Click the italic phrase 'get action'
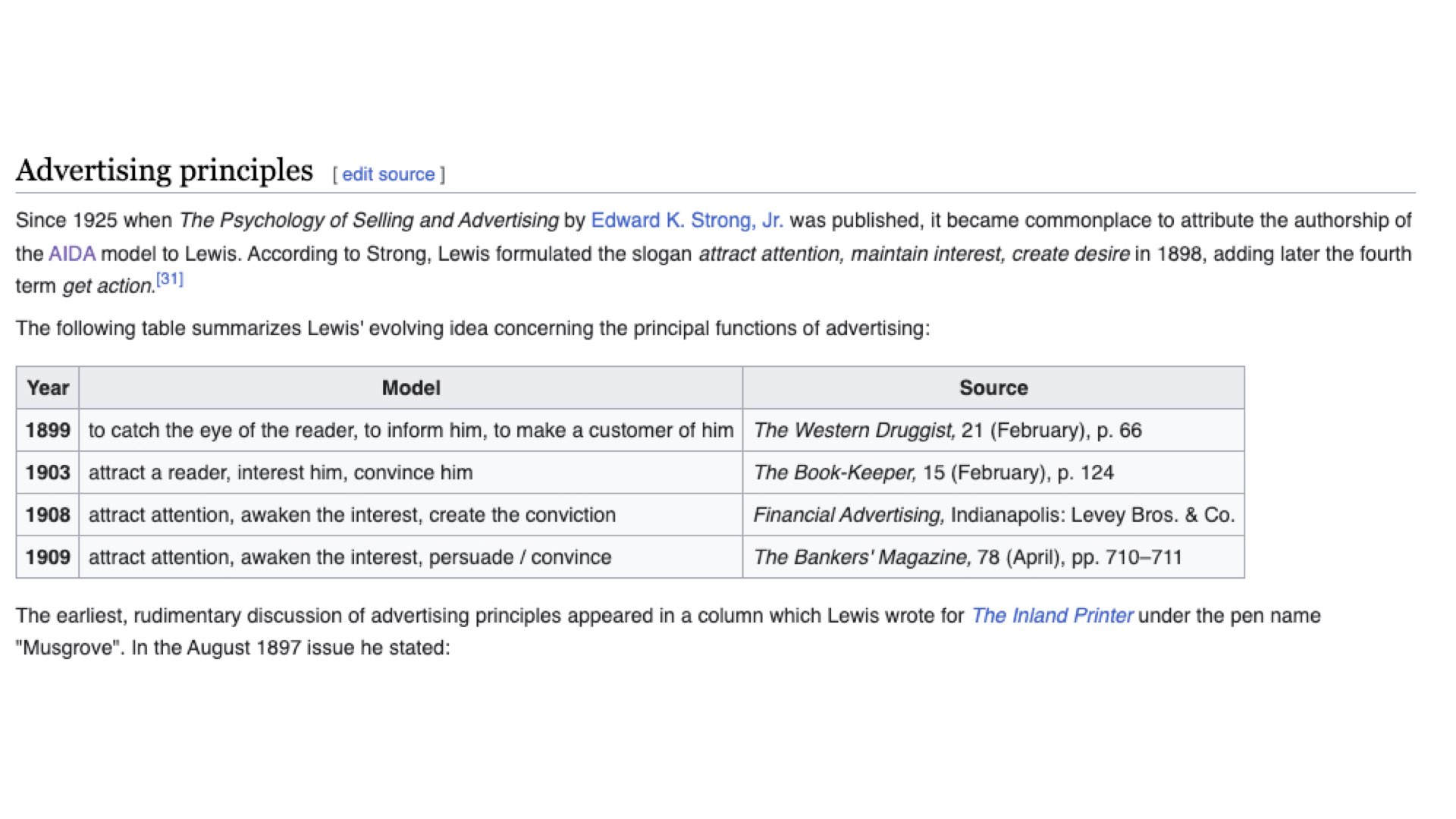This screenshot has height=819, width=1456. coord(108,286)
